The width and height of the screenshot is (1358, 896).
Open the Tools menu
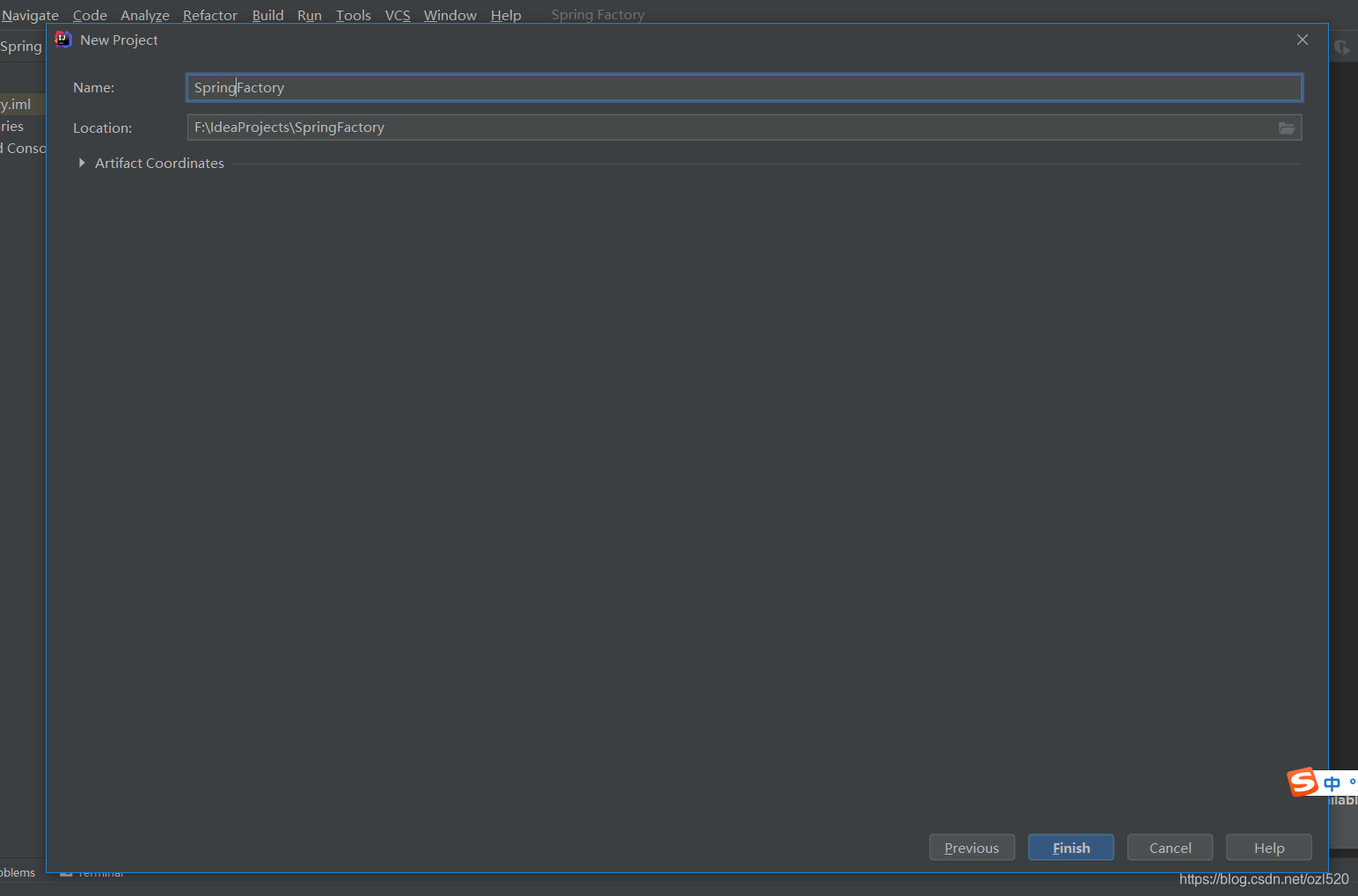point(354,15)
